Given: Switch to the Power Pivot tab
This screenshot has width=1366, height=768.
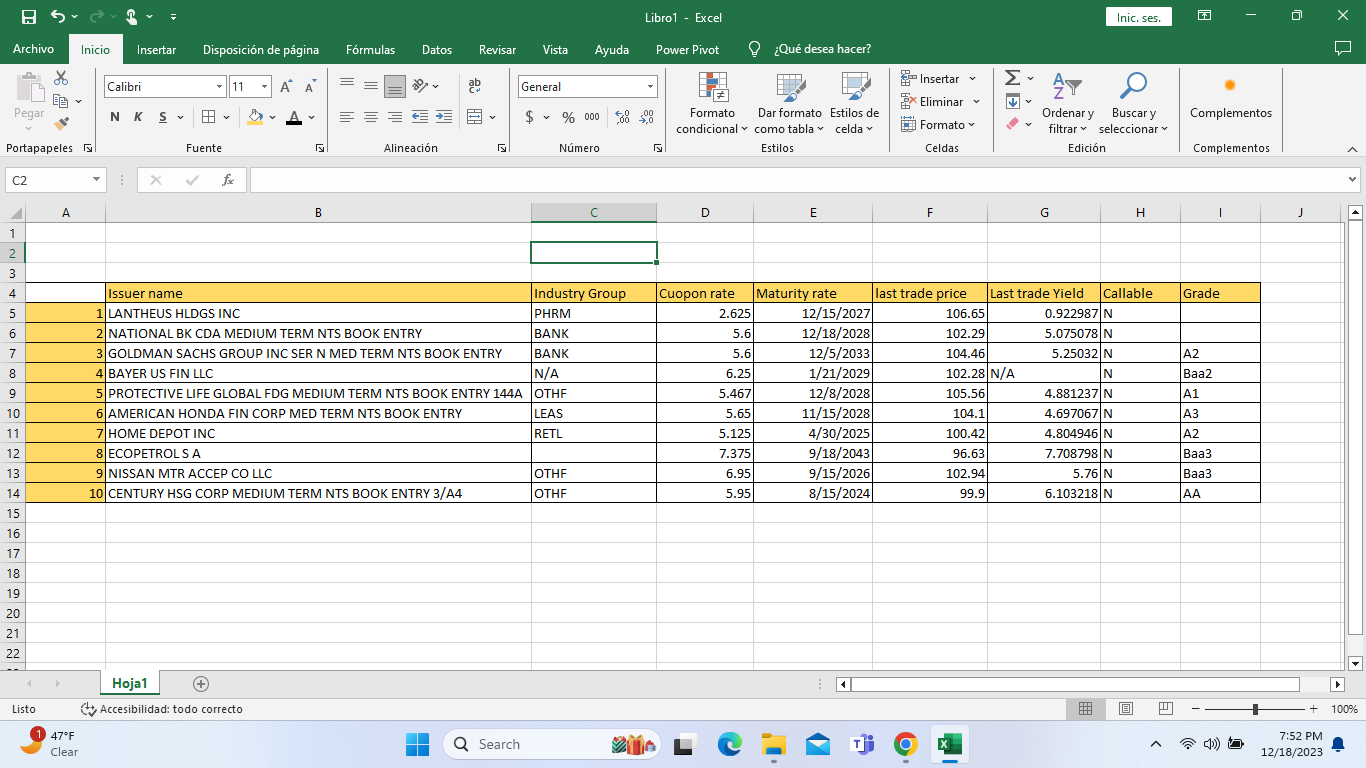Looking at the screenshot, I should 687,50.
